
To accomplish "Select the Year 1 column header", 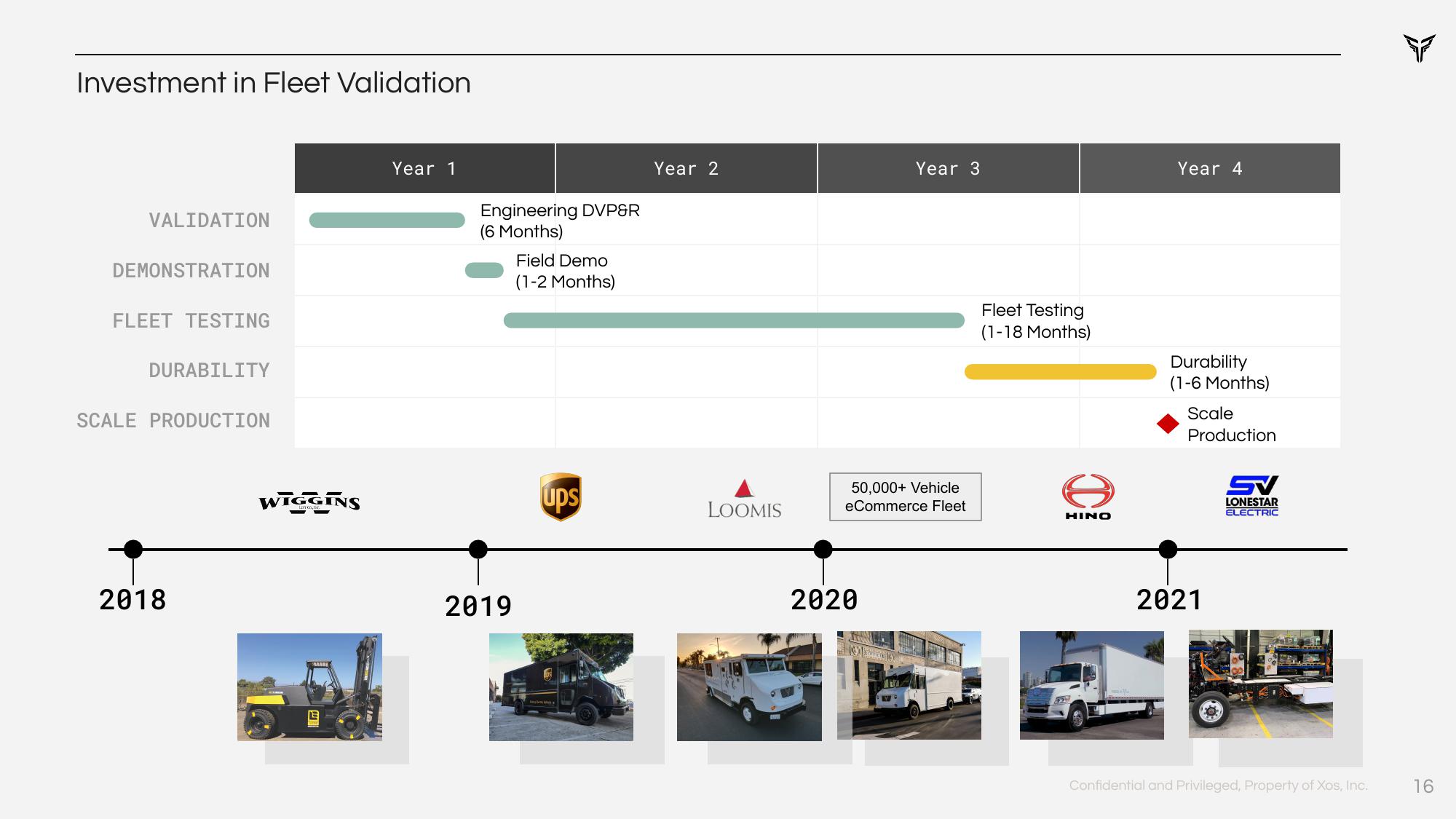I will (424, 168).
